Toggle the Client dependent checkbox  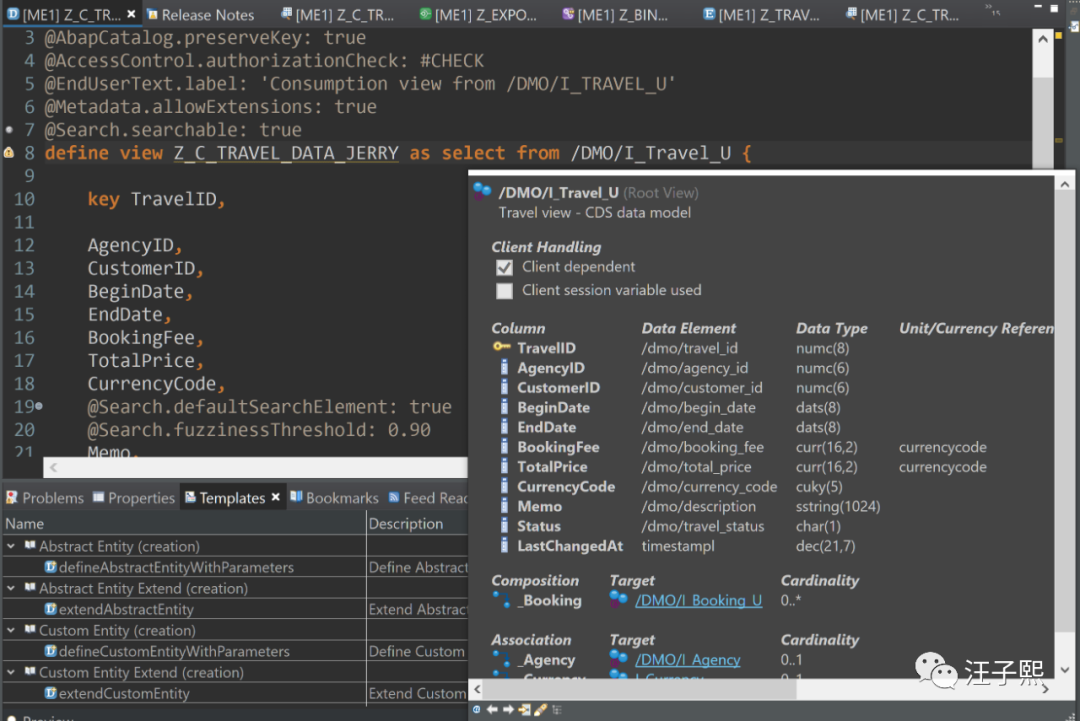504,268
